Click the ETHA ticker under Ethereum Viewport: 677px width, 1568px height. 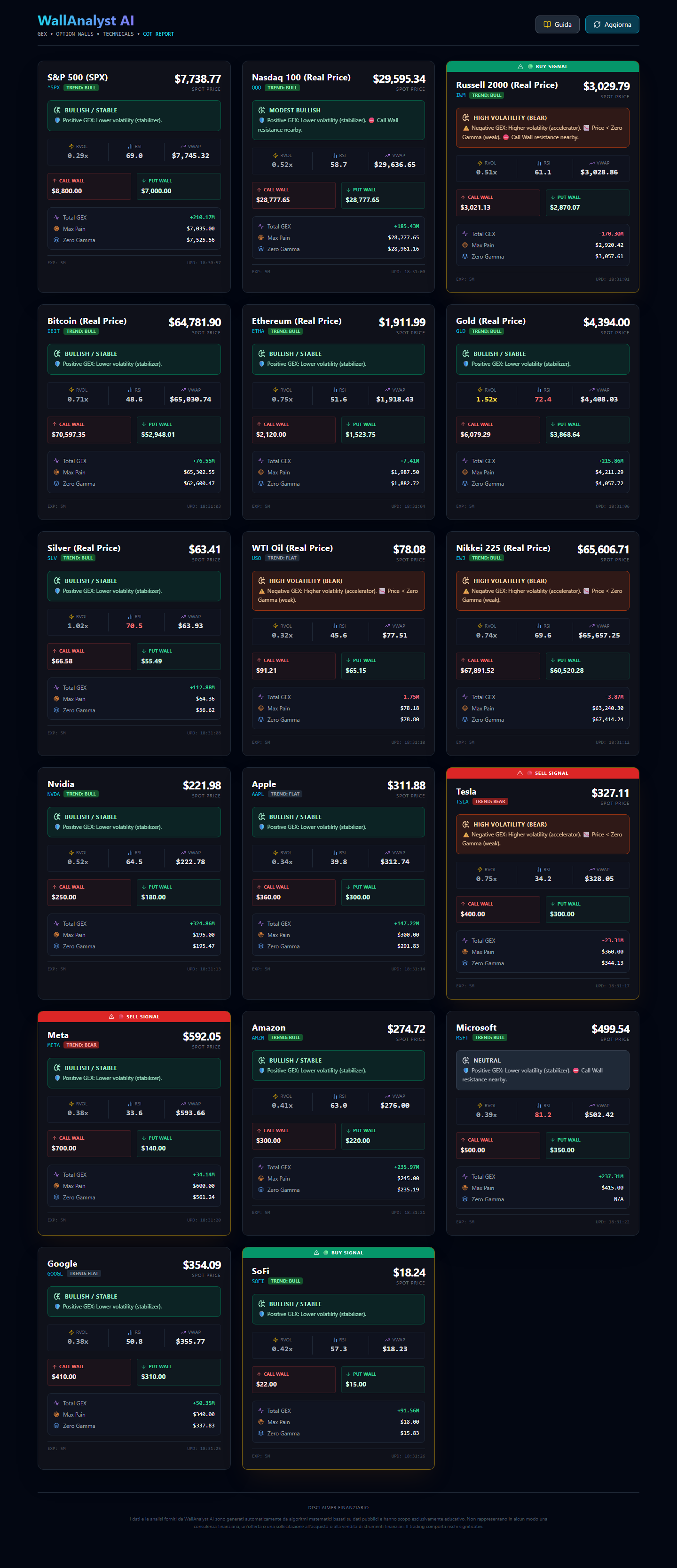[x=258, y=331]
